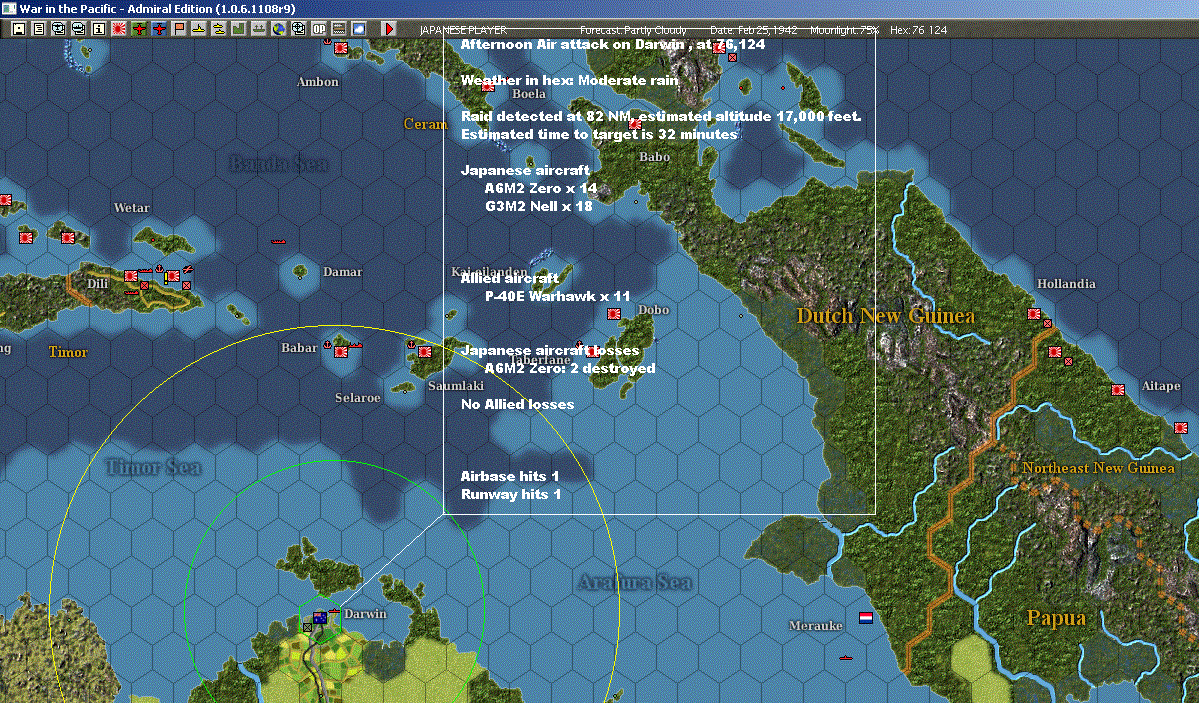Viewport: 1199px width, 703px height.
Task: Click the 'P-40E Warhawk x 11' report line
Action: click(557, 297)
